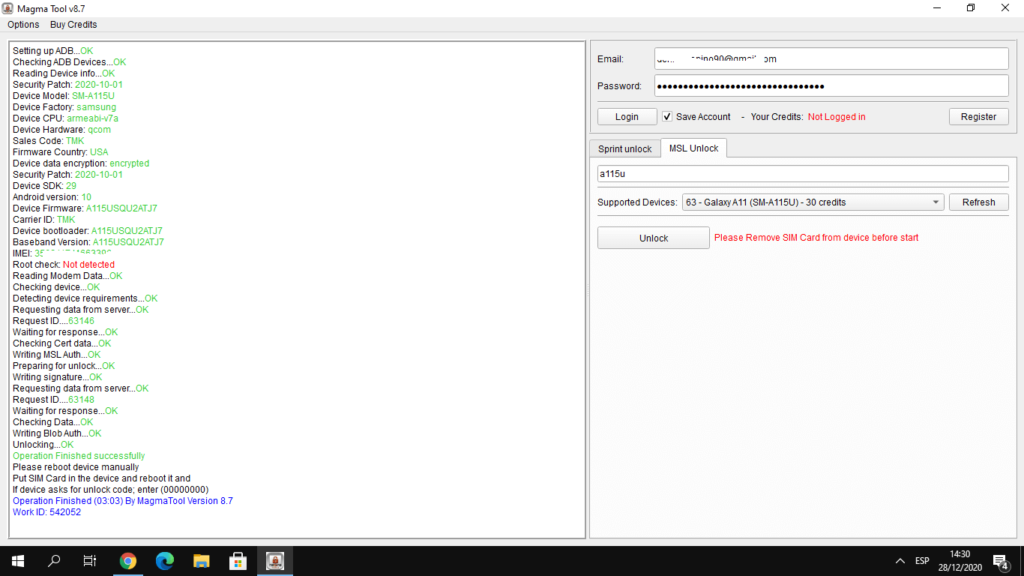The height and width of the screenshot is (576, 1024).
Task: Select the MSL Unlock tab
Action: pyautogui.click(x=694, y=148)
